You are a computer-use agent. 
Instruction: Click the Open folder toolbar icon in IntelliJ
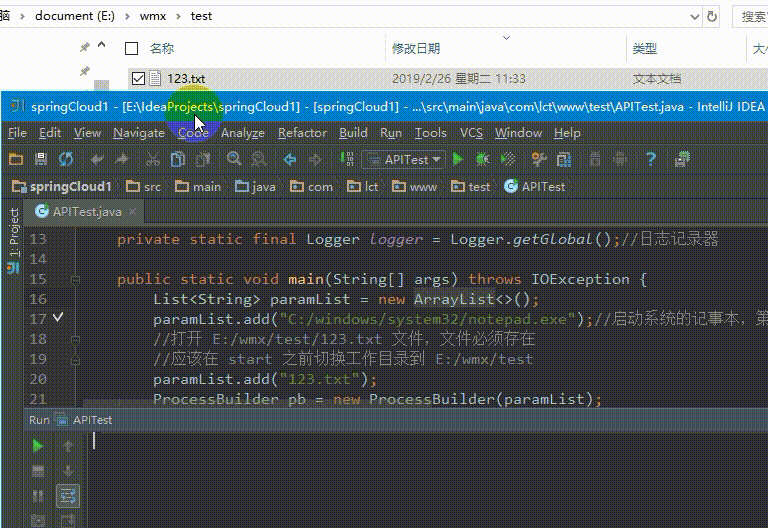tap(16, 159)
